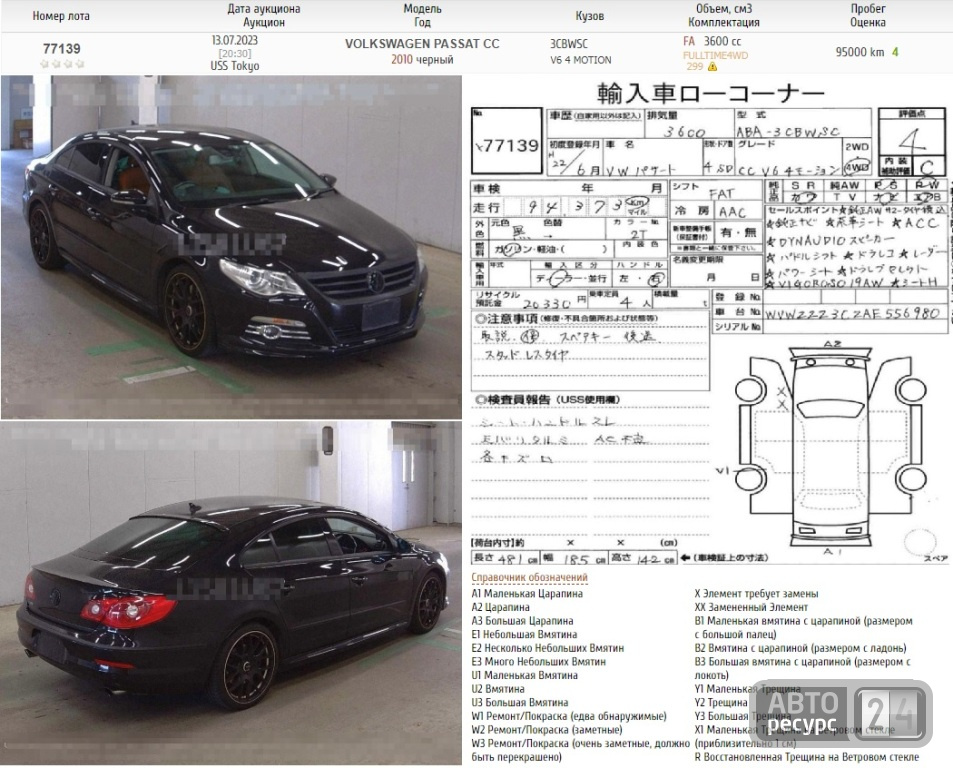Click the Объем, см3 Комплектация column header
The height and width of the screenshot is (768, 953).
pos(724,15)
